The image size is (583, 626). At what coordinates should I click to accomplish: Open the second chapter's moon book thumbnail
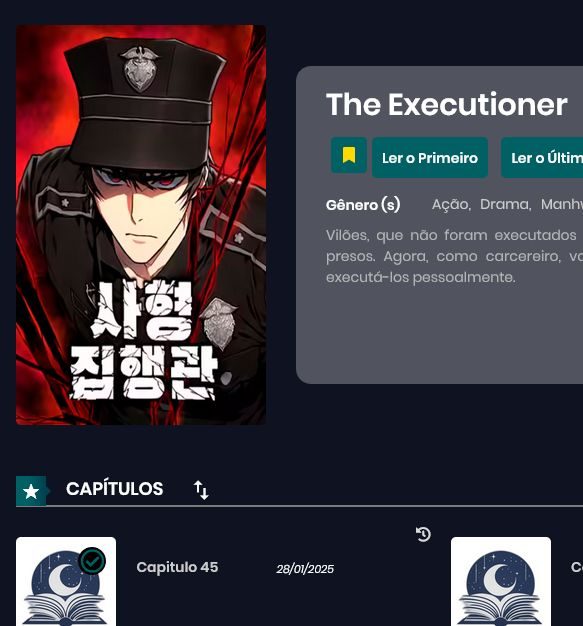pyautogui.click(x=501, y=581)
